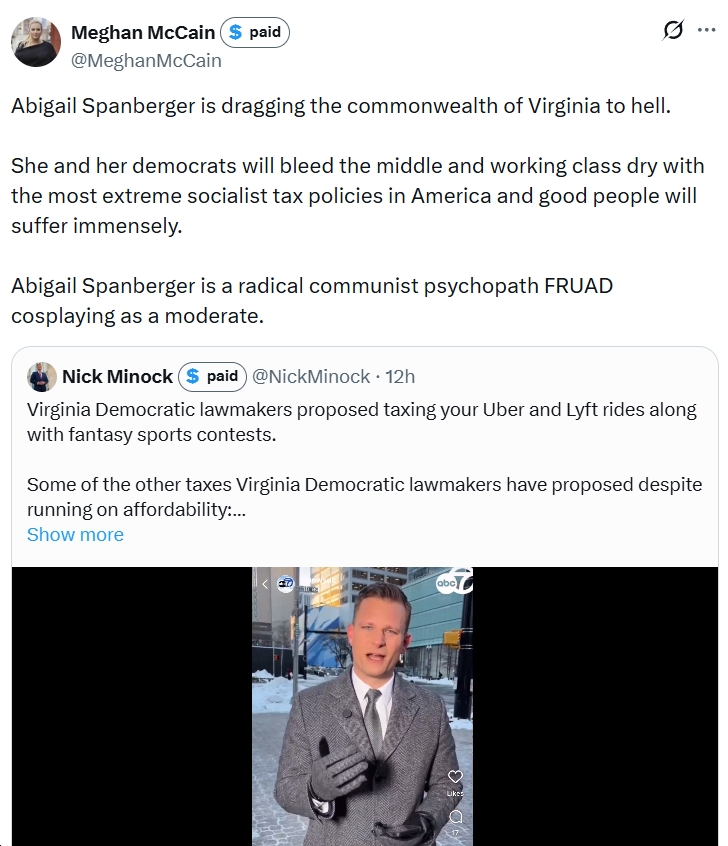Open the Meghan McCain display name link
Image resolution: width=728 pixels, height=846 pixels.
point(143,32)
